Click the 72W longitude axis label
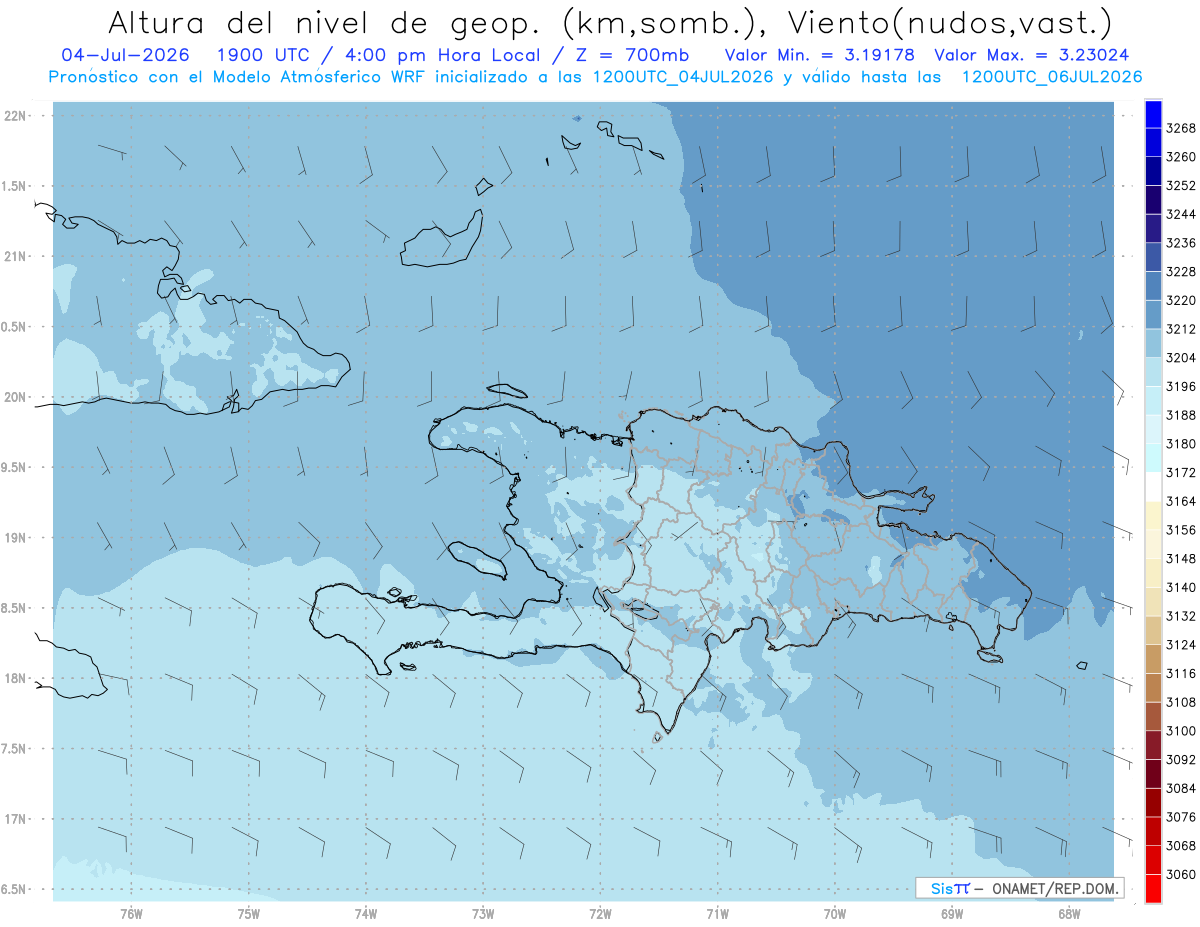1200x927 pixels. [600, 914]
